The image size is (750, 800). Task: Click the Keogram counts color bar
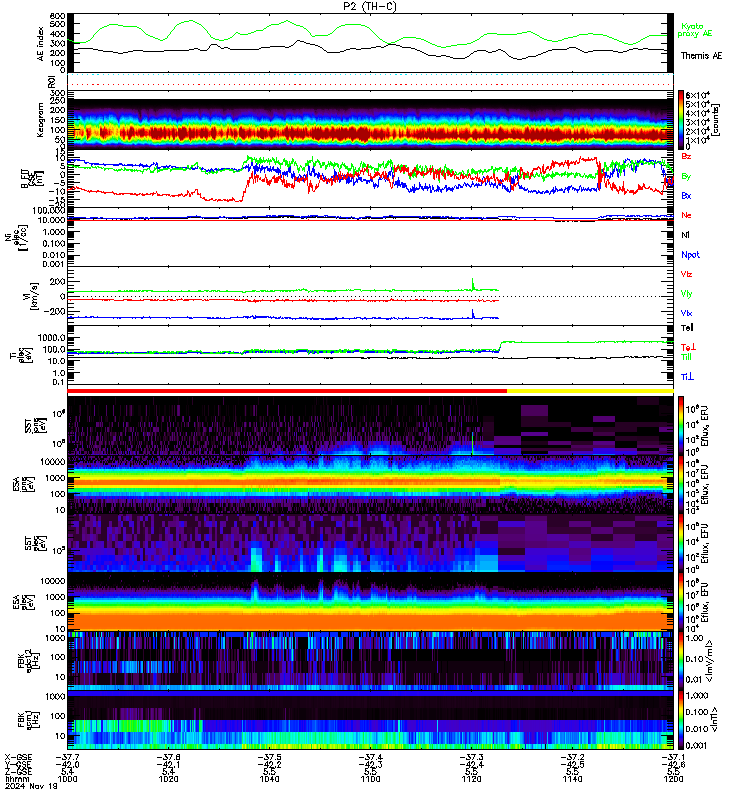pos(681,119)
